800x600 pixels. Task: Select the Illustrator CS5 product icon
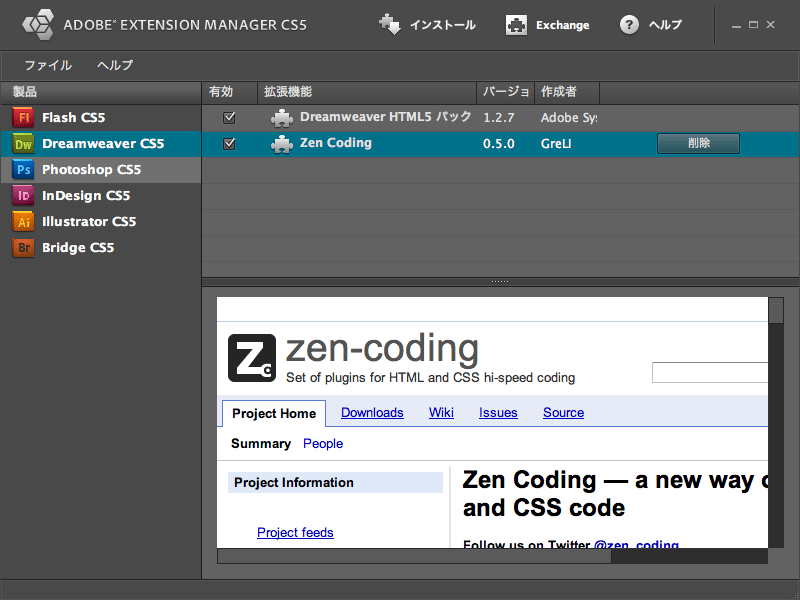23,221
